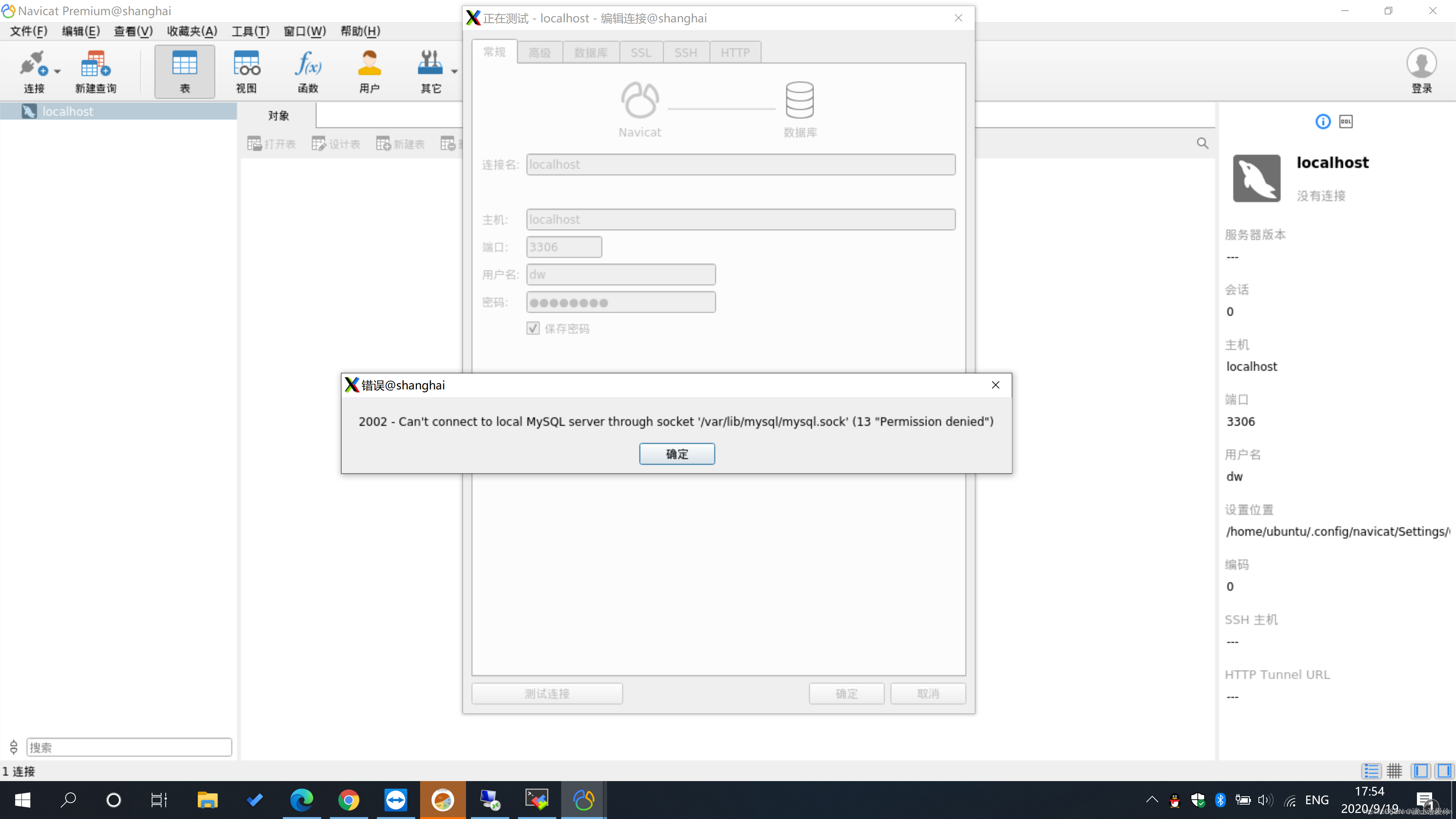Open the 工具(T) menu
Image resolution: width=1456 pixels, height=819 pixels.
[250, 31]
